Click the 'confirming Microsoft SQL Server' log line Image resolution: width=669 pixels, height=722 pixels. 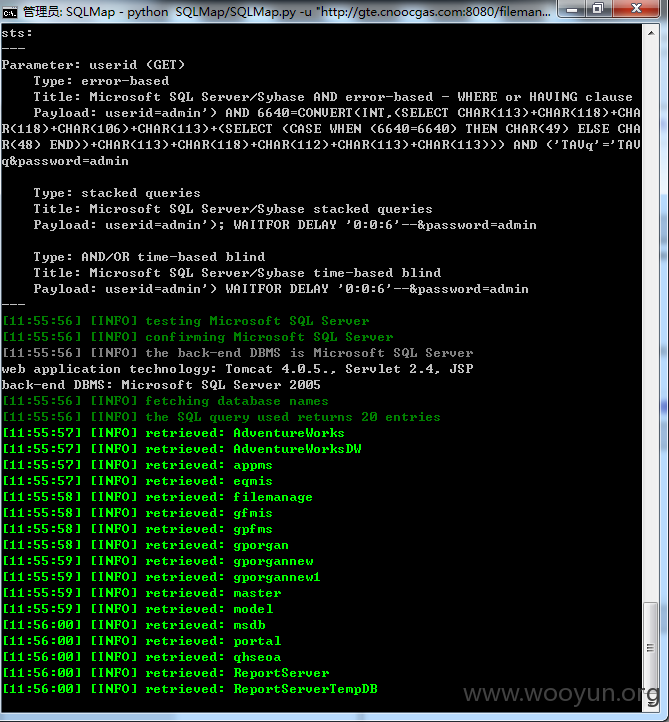198,337
